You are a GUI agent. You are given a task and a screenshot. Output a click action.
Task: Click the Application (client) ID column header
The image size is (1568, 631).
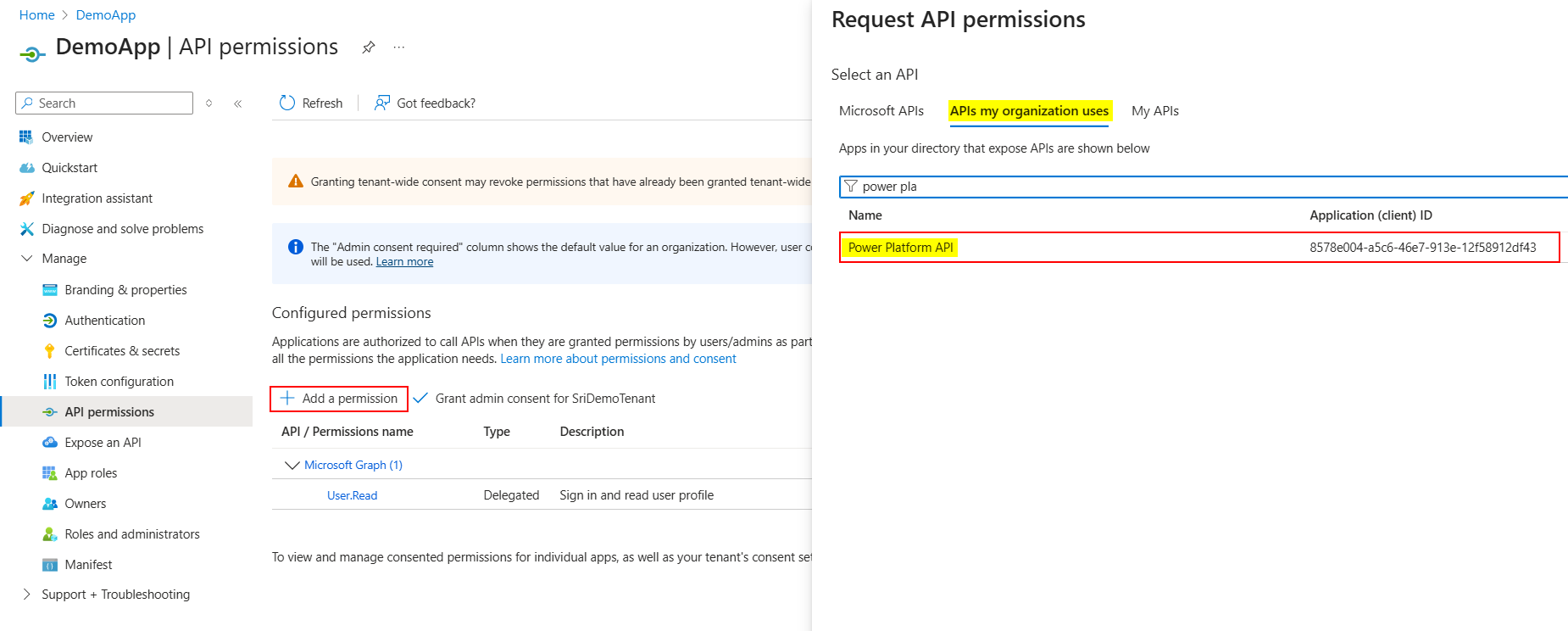click(1371, 215)
